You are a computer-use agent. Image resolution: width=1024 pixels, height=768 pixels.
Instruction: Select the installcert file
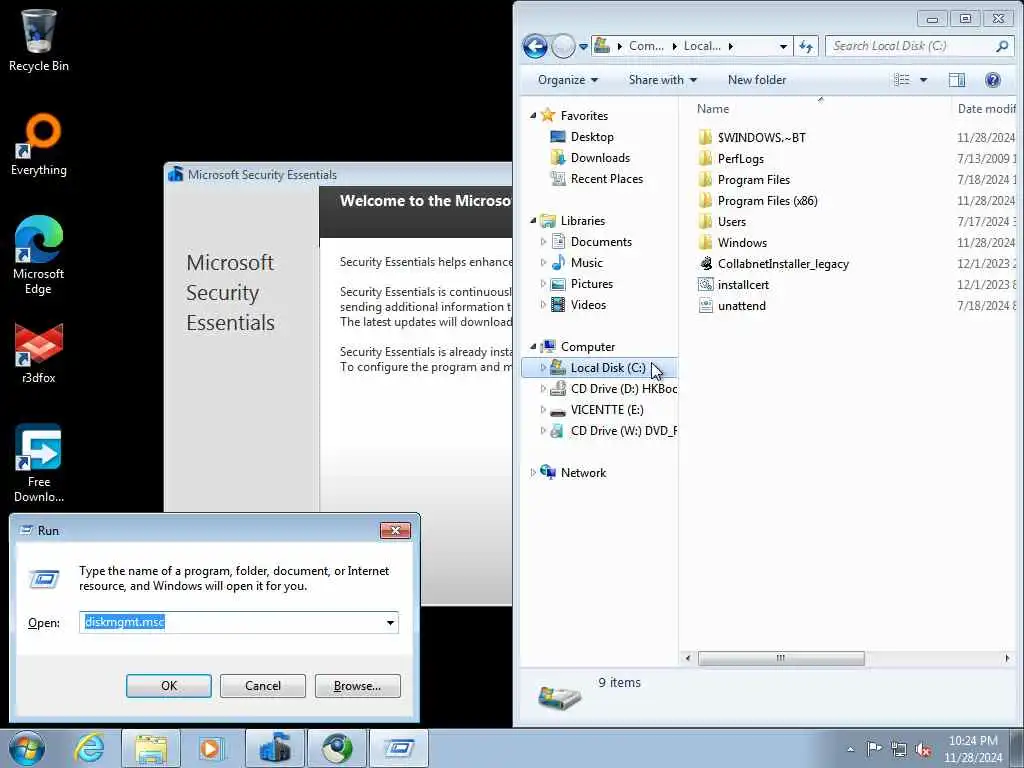pyautogui.click(x=743, y=285)
